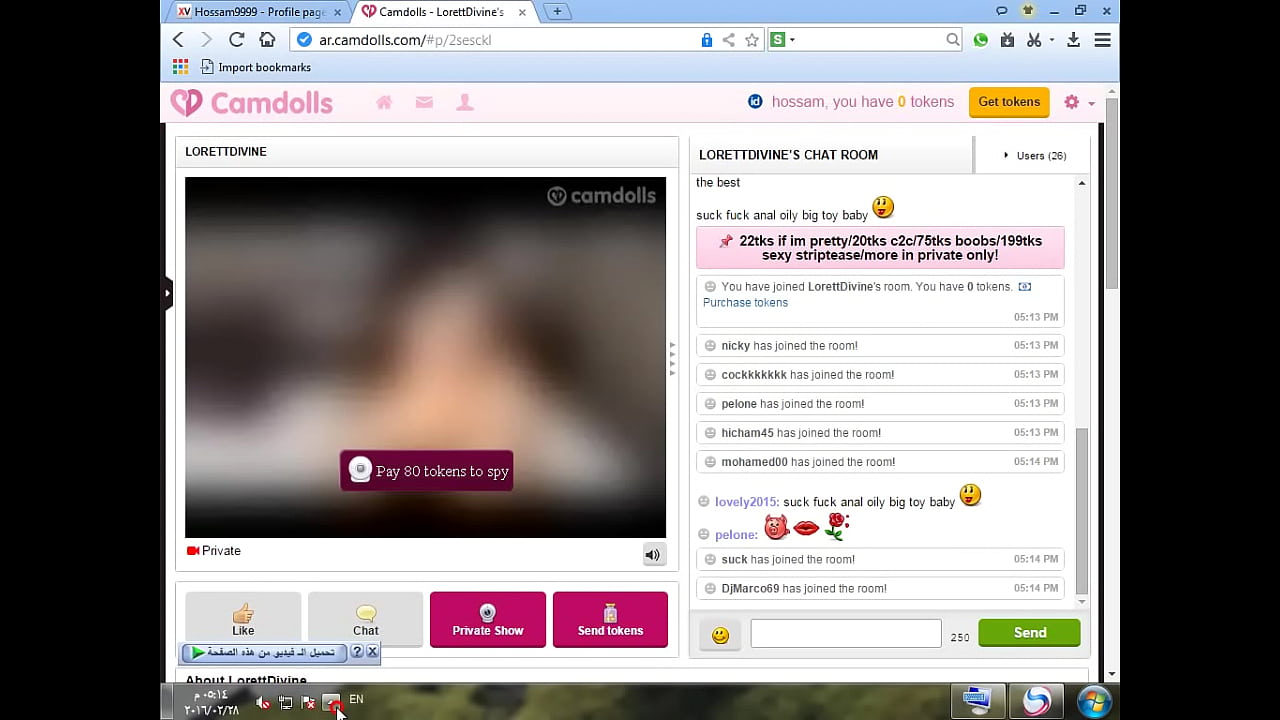This screenshot has height=720, width=1280.
Task: Expand the Users (26) list
Action: pyautogui.click(x=1035, y=155)
